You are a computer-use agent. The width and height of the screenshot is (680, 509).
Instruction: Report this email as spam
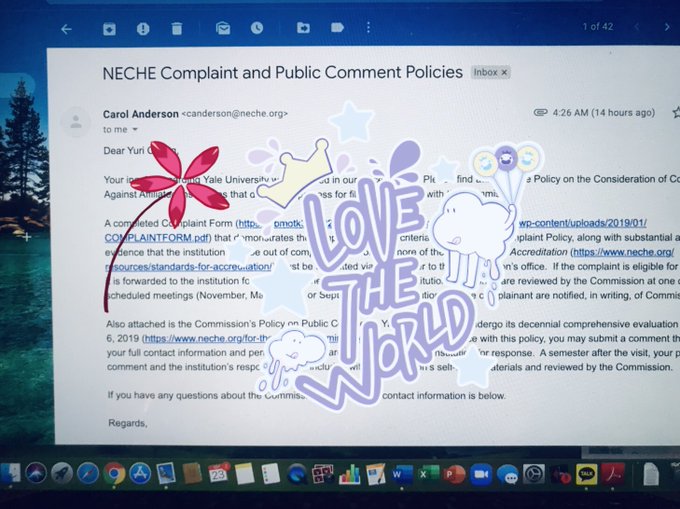point(143,29)
